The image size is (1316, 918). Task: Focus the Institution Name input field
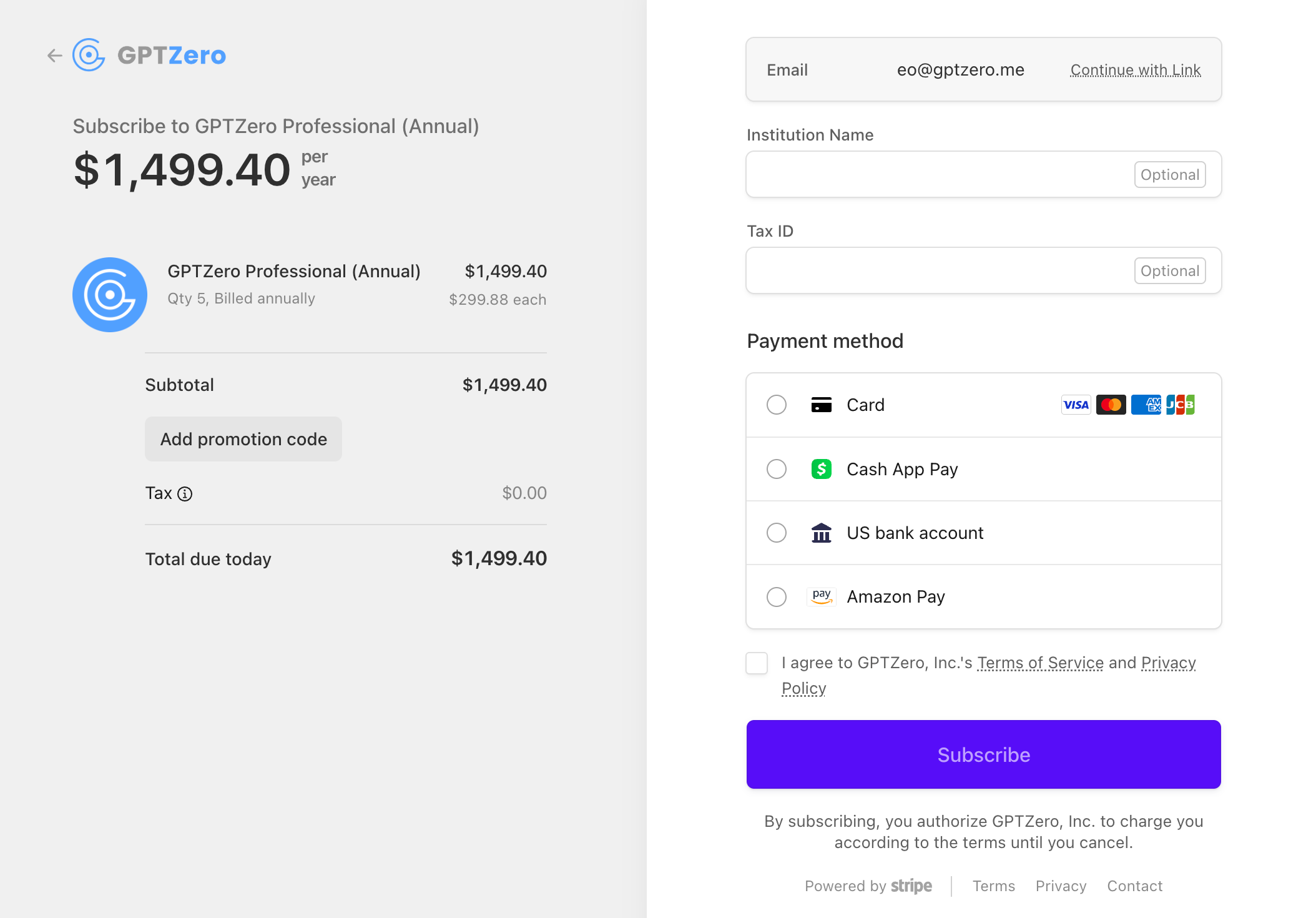click(x=984, y=174)
